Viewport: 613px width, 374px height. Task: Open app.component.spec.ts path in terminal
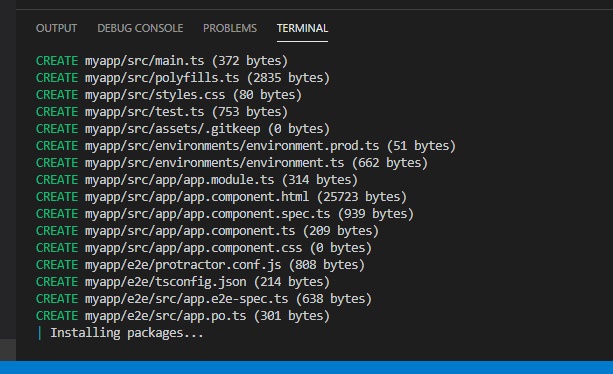(x=207, y=214)
